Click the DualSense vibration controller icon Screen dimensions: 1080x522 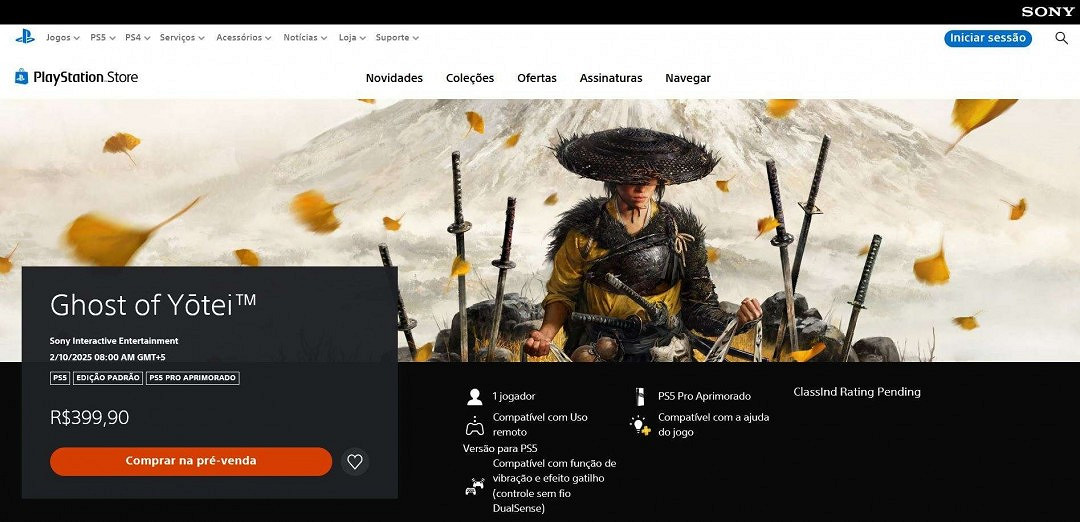coord(473,487)
